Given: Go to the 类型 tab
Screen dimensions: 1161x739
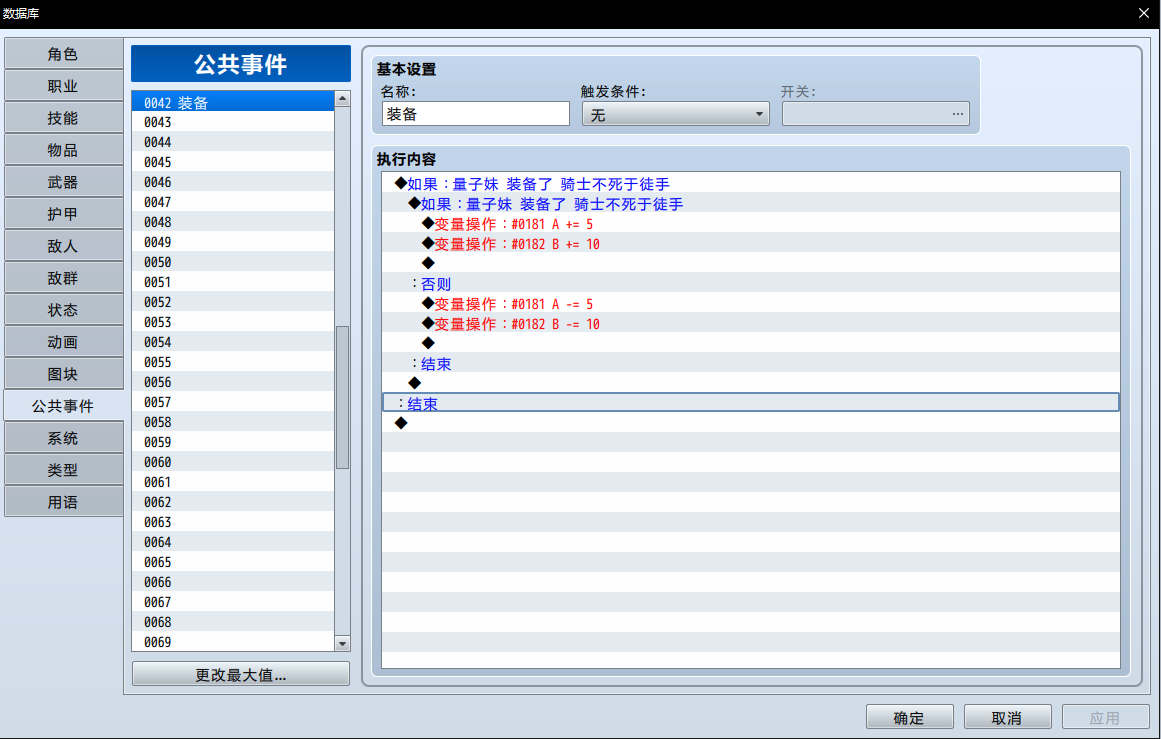Looking at the screenshot, I should (x=63, y=470).
